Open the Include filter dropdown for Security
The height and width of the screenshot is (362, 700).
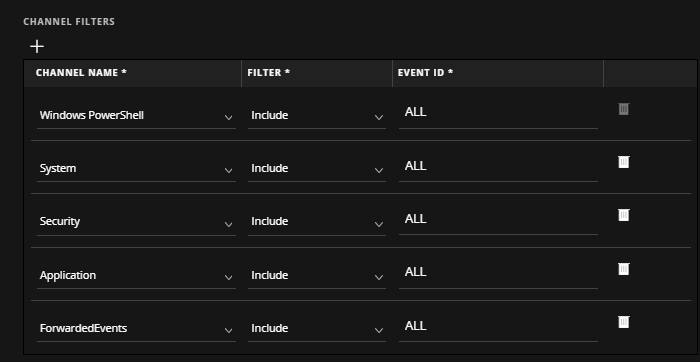317,222
